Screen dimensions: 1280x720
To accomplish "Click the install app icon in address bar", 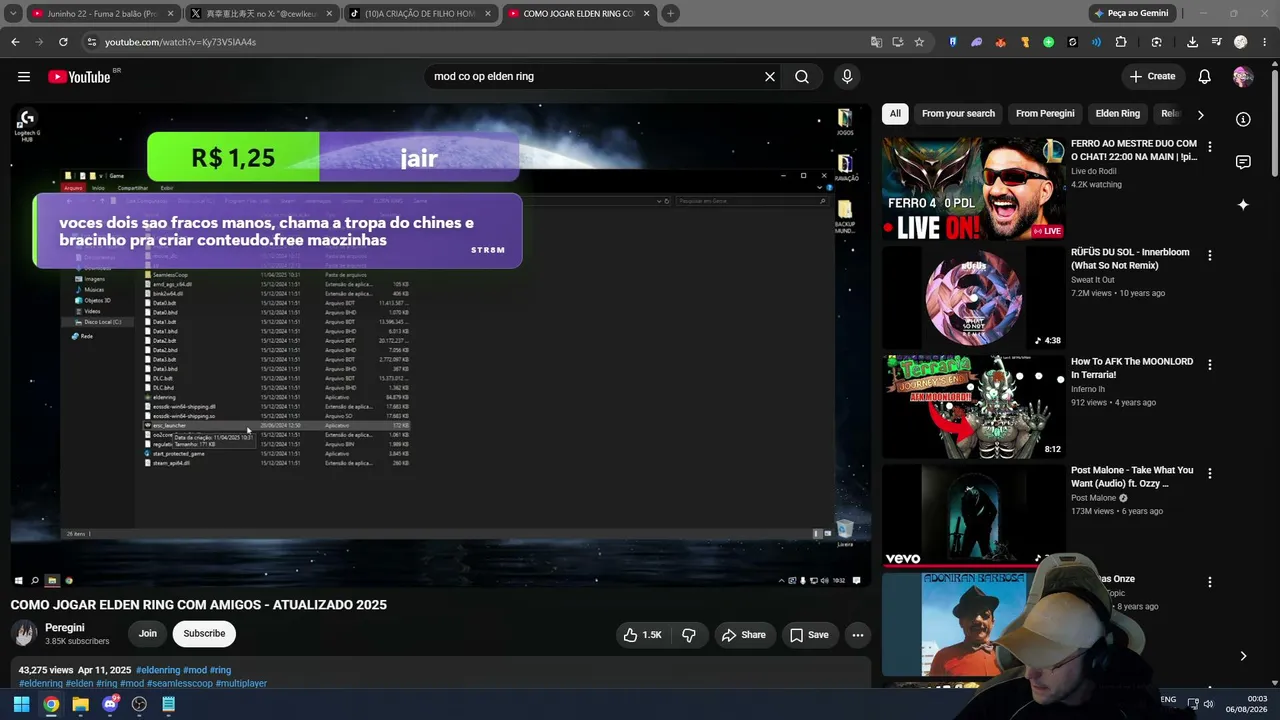I will click(x=897, y=42).
